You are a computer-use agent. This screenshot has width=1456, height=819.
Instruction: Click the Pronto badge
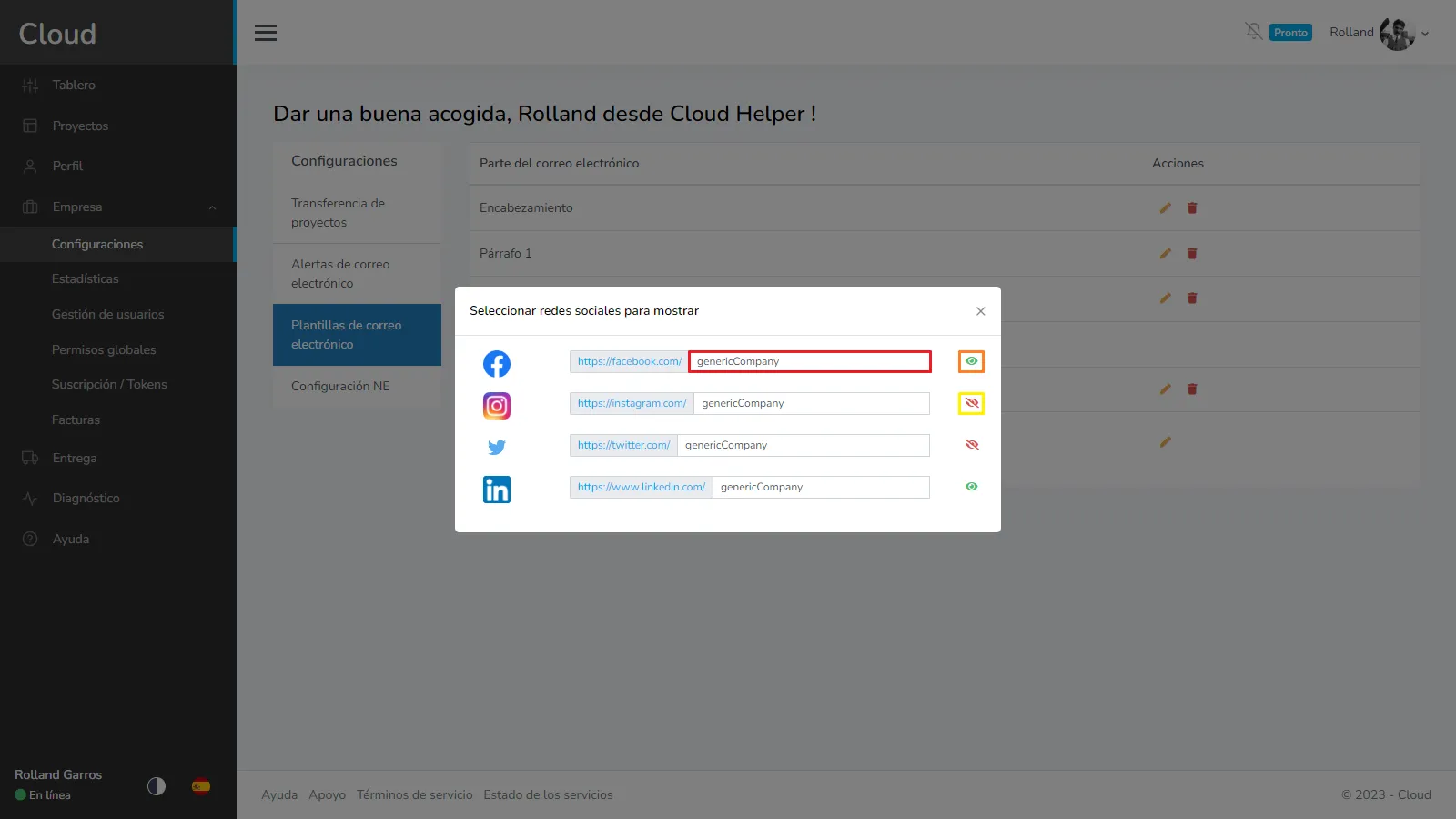click(1290, 33)
